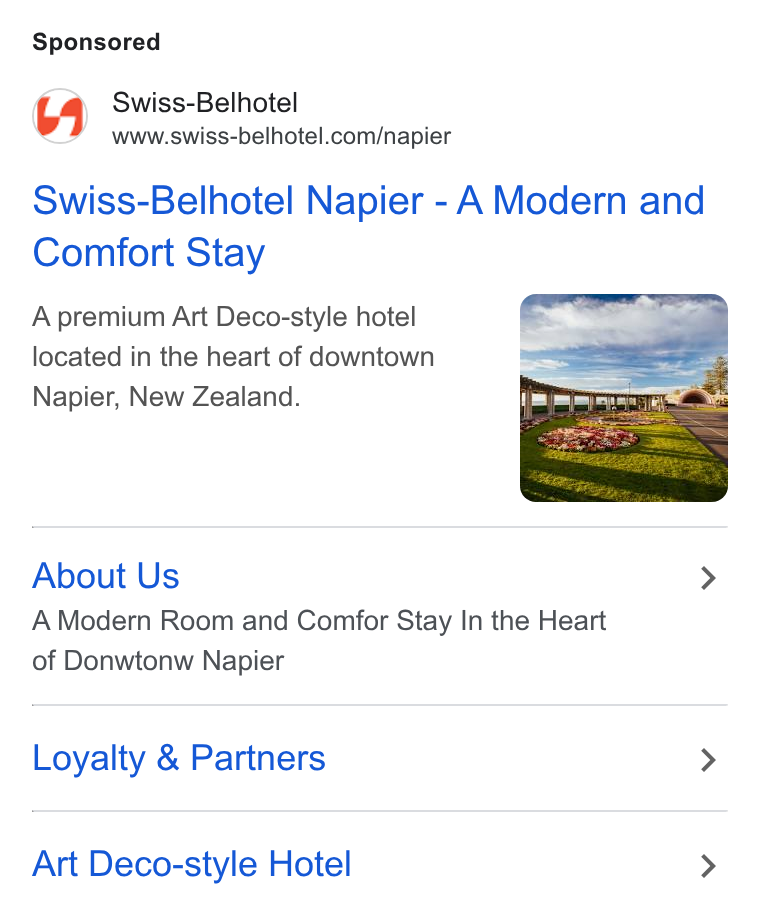The image size is (760, 916).
Task: Click the Swiss-Belhotel advertiser name
Action: [205, 103]
